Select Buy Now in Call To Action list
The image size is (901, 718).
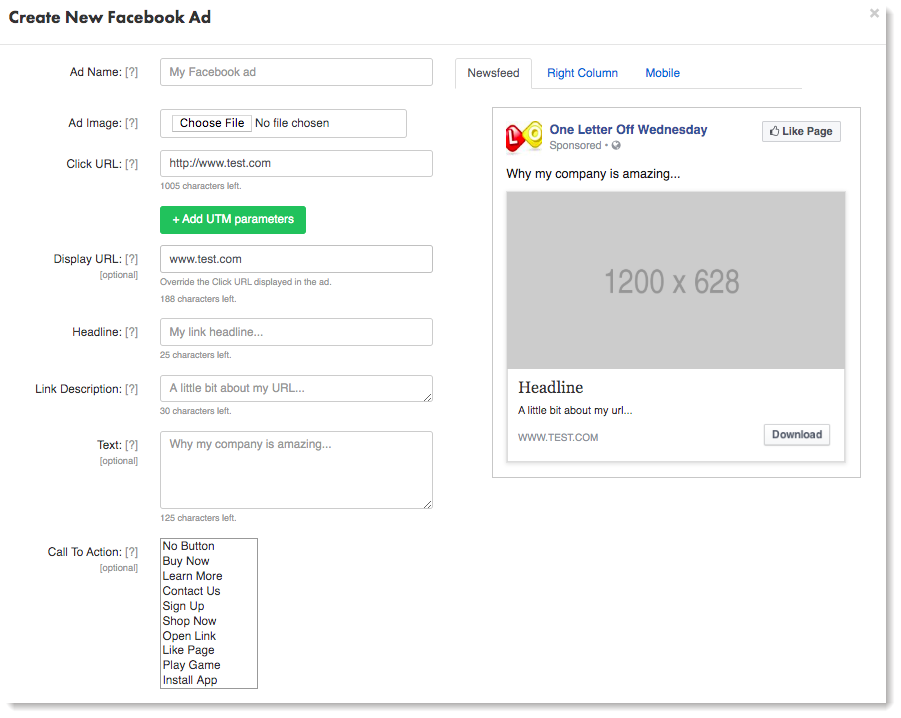[x=209, y=561]
